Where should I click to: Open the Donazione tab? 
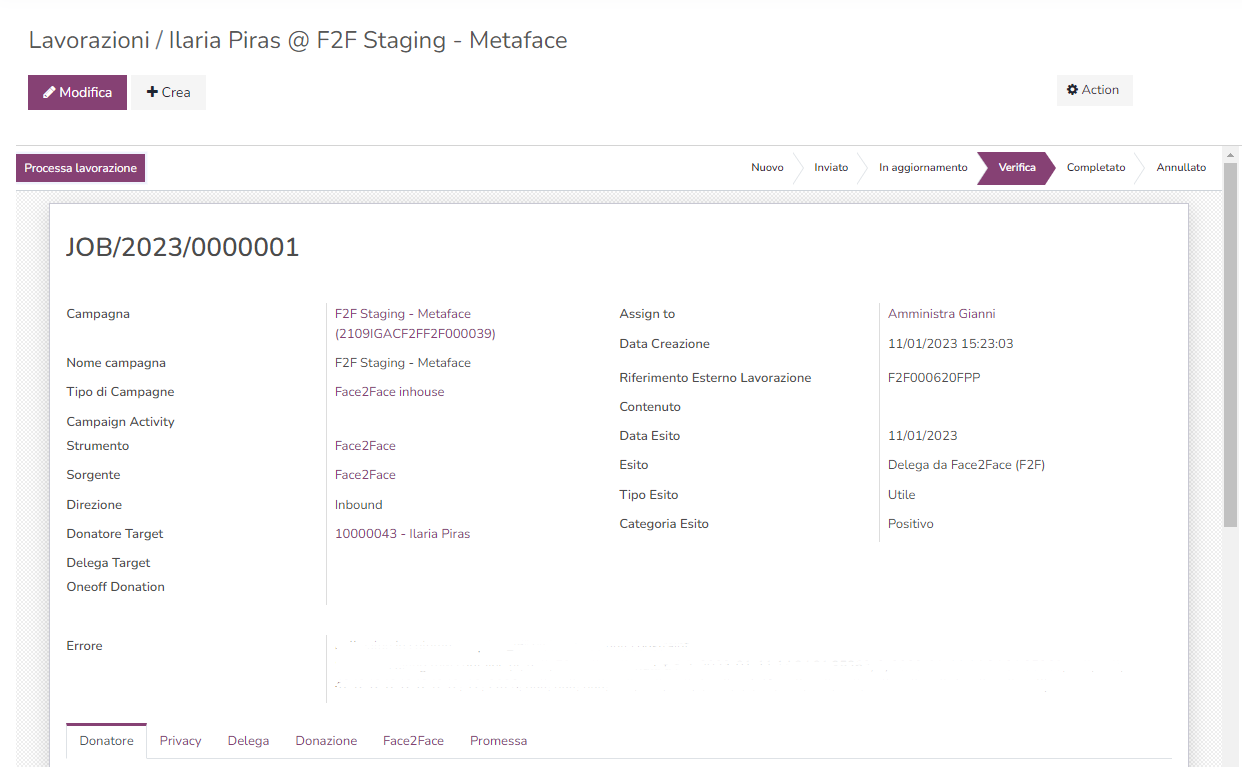point(326,741)
